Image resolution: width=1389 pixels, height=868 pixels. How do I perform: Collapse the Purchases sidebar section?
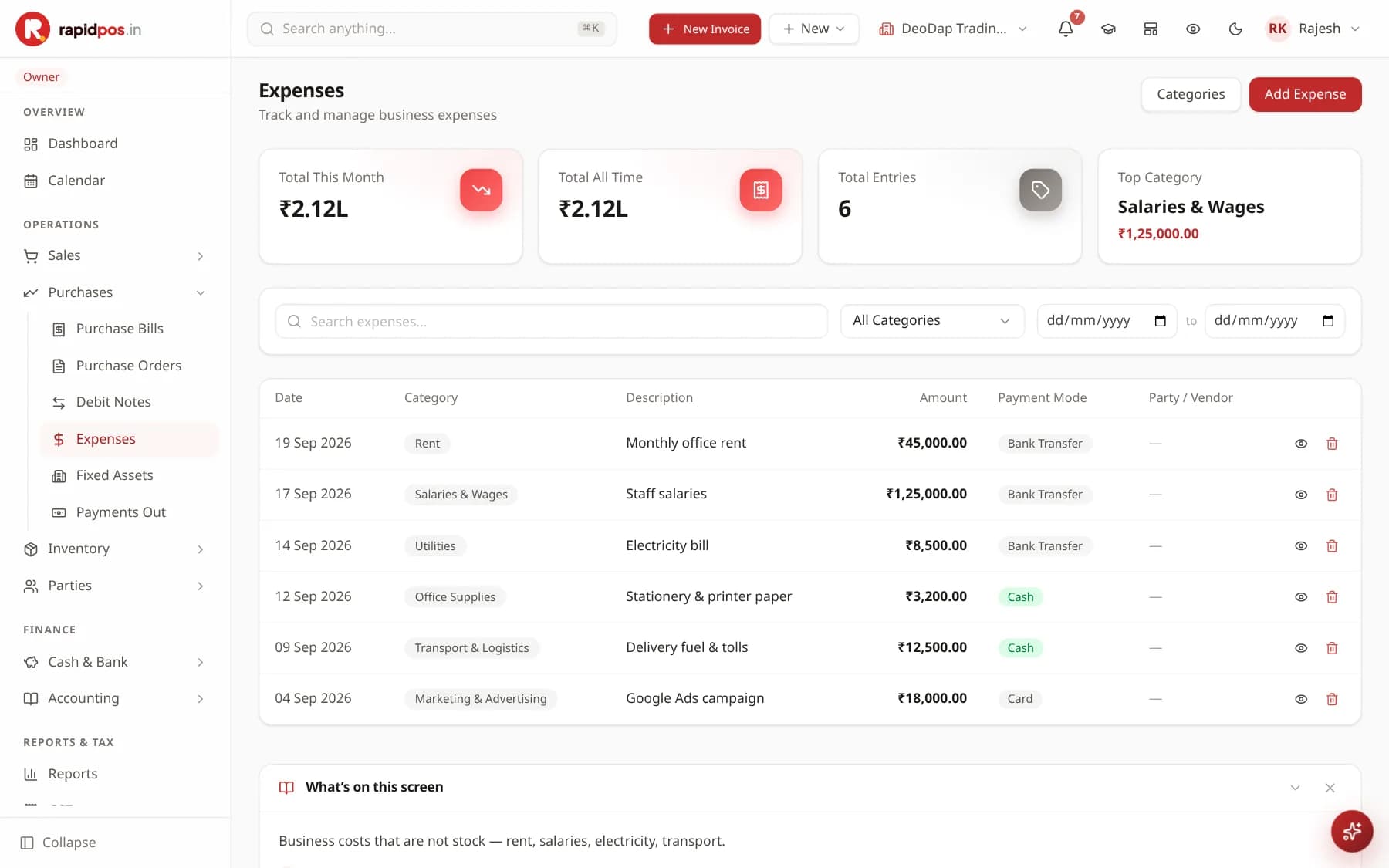(x=115, y=292)
